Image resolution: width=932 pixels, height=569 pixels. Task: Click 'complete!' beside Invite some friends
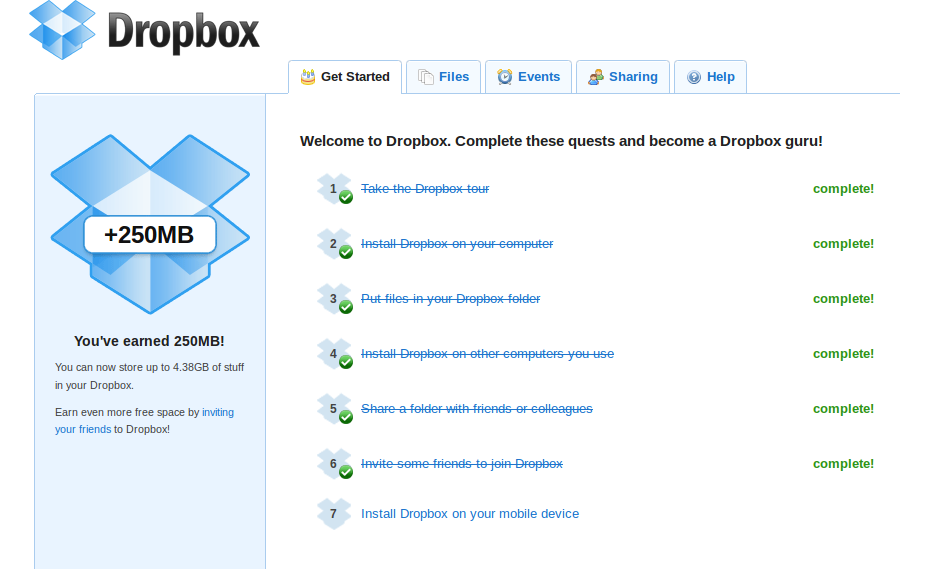(x=843, y=464)
